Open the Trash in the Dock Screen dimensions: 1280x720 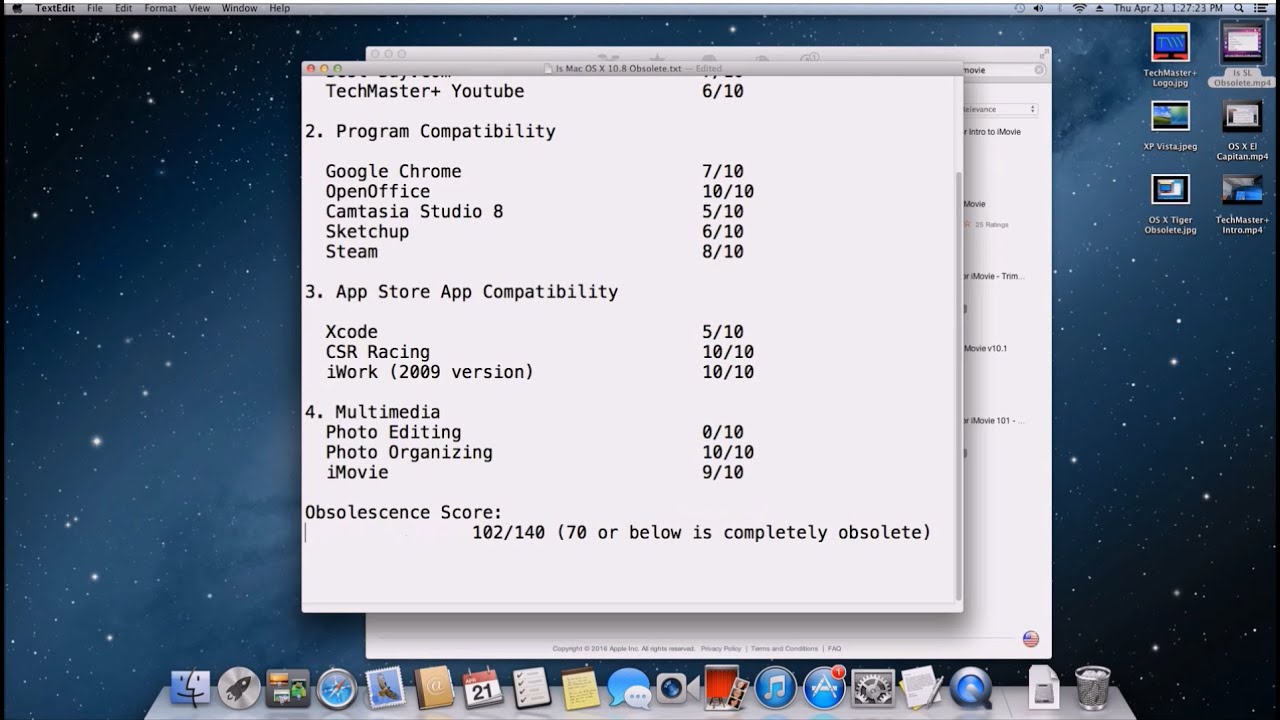(x=1092, y=688)
